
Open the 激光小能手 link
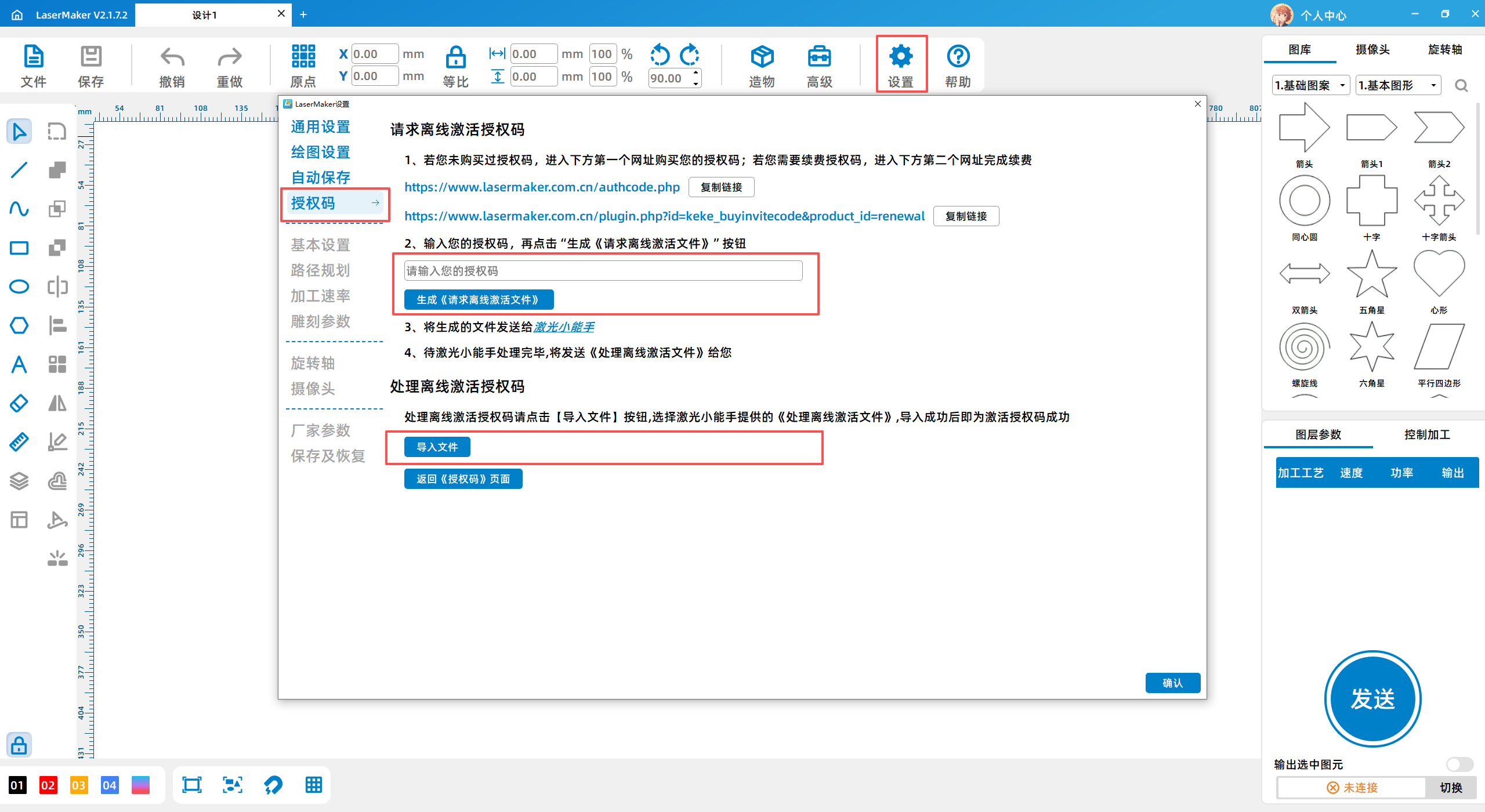coord(564,327)
